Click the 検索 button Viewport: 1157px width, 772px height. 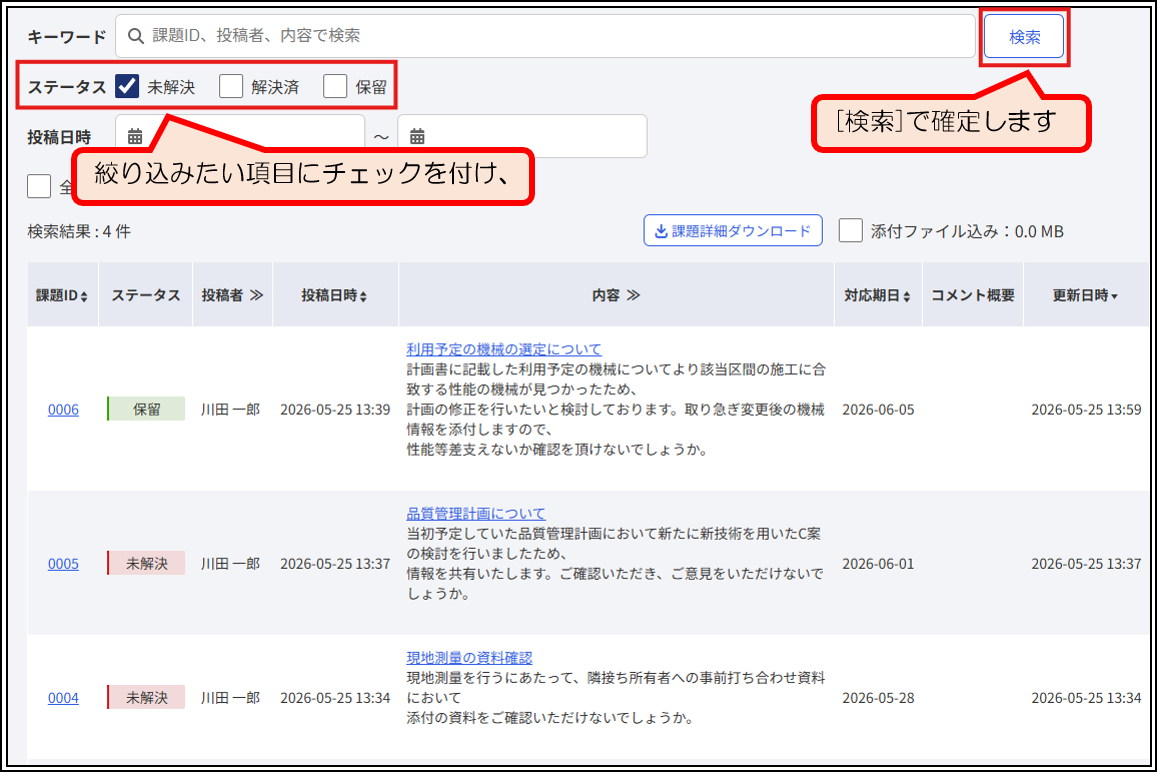coord(1024,36)
